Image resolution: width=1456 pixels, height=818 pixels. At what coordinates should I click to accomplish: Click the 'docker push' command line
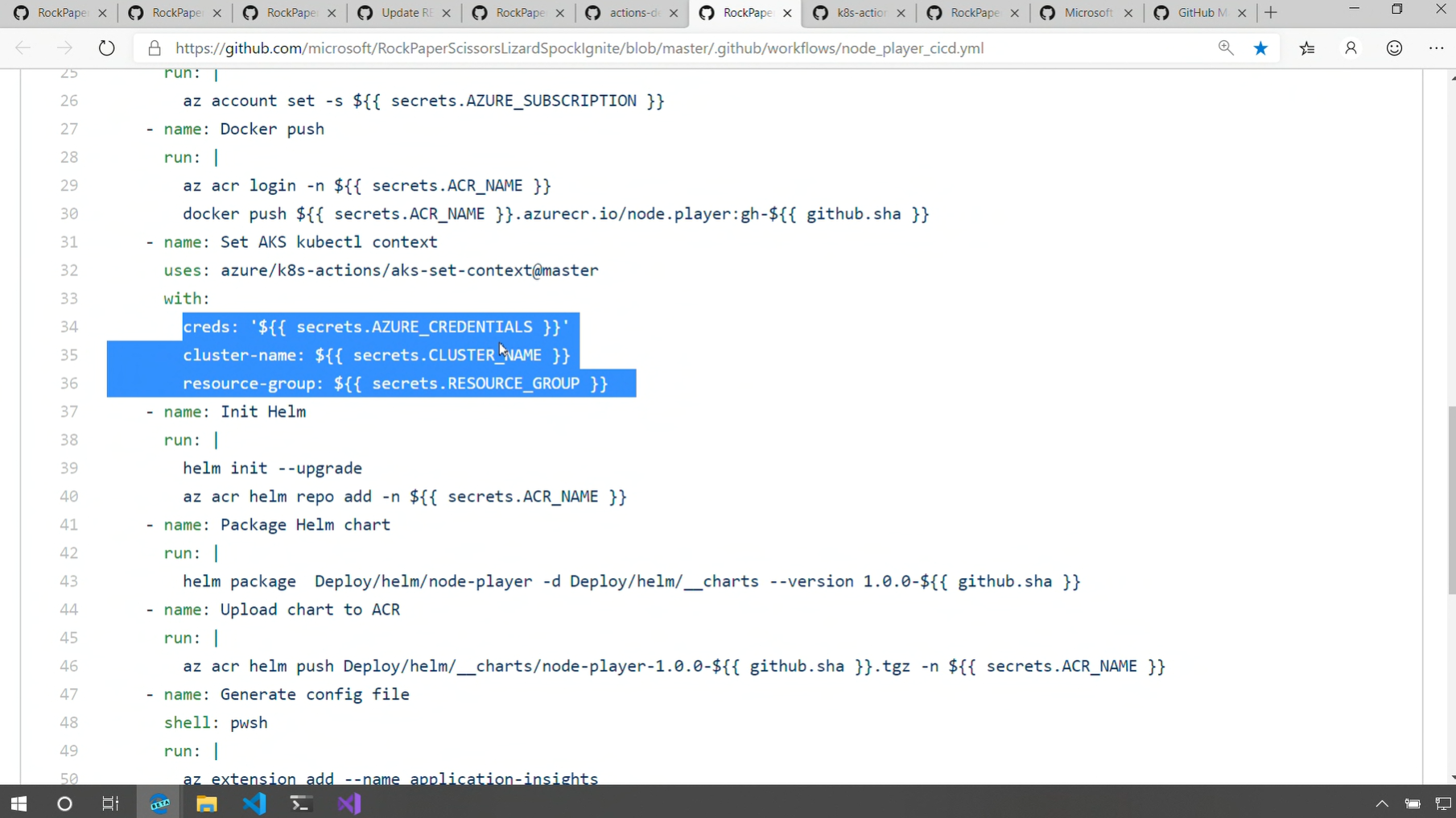(556, 213)
